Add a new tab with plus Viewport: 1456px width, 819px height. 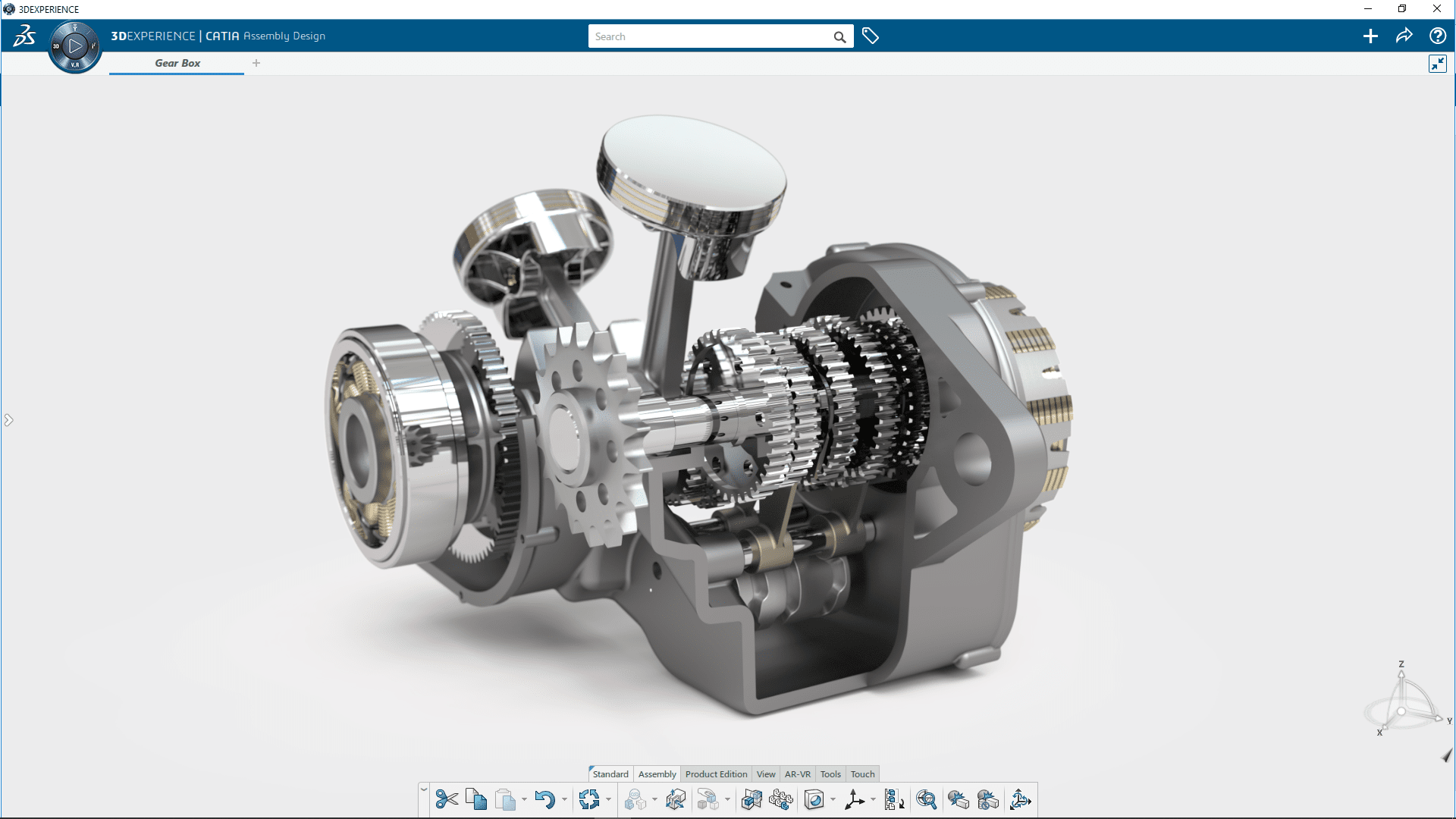click(256, 63)
